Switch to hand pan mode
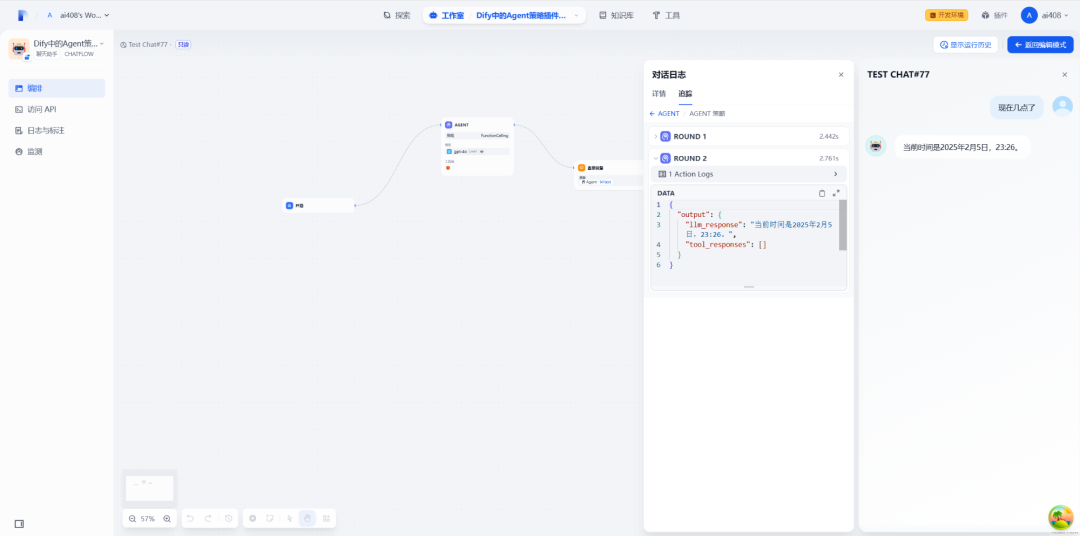Viewport: 1080px width, 536px height. coord(308,518)
